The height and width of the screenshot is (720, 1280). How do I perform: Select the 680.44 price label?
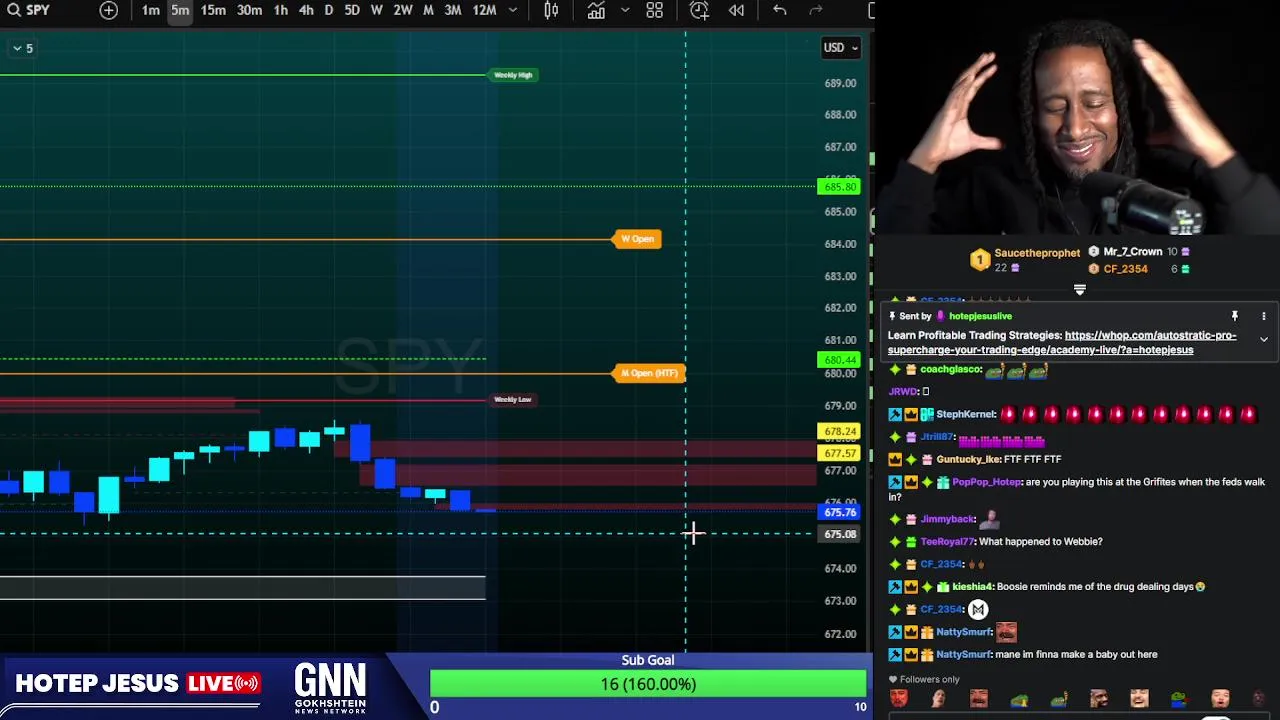pos(839,360)
